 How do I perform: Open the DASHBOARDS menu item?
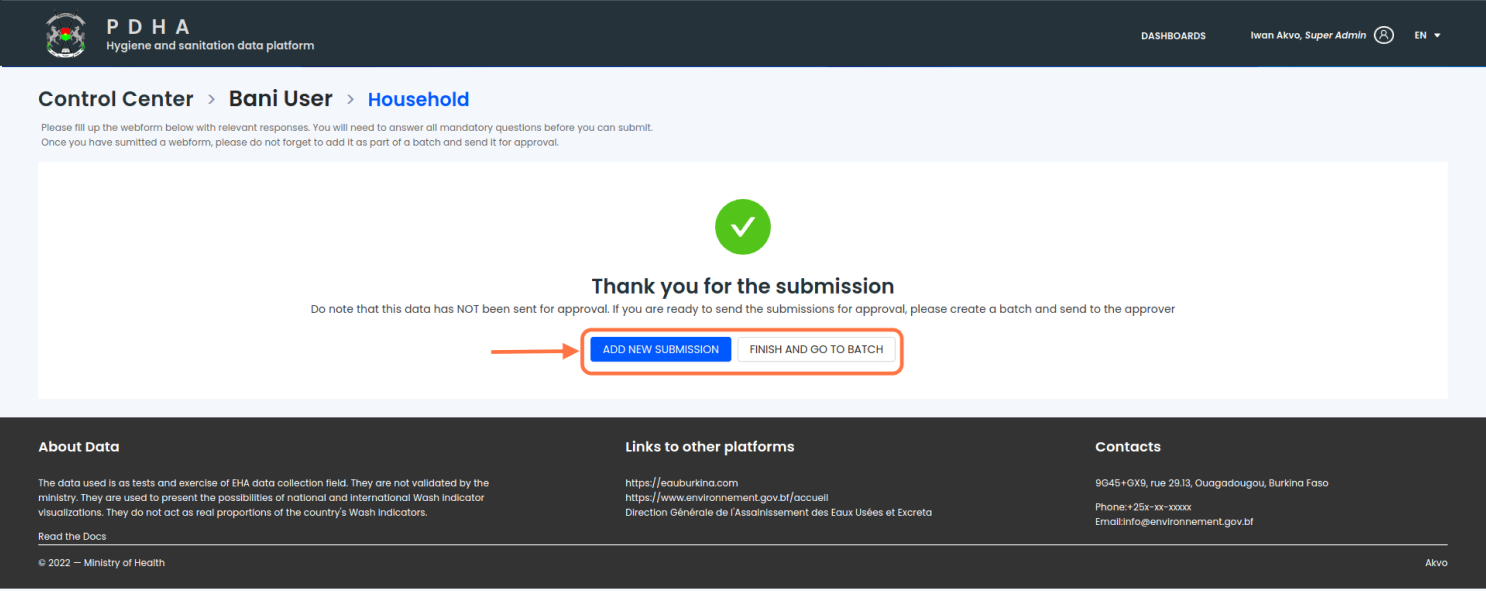pyautogui.click(x=1173, y=36)
